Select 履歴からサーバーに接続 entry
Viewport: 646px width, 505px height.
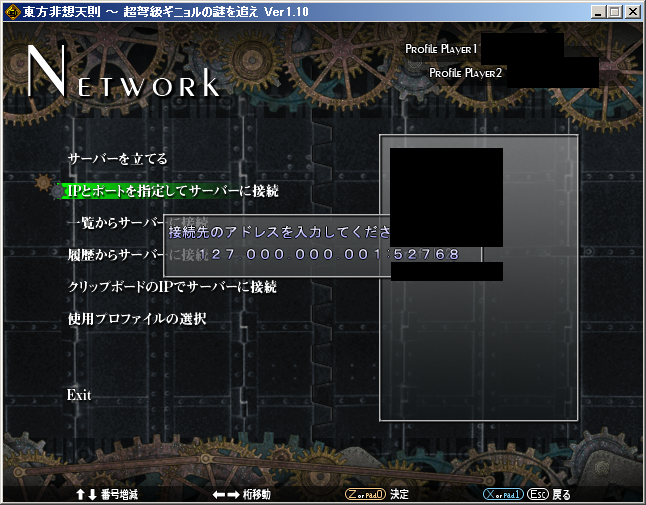(x=138, y=255)
